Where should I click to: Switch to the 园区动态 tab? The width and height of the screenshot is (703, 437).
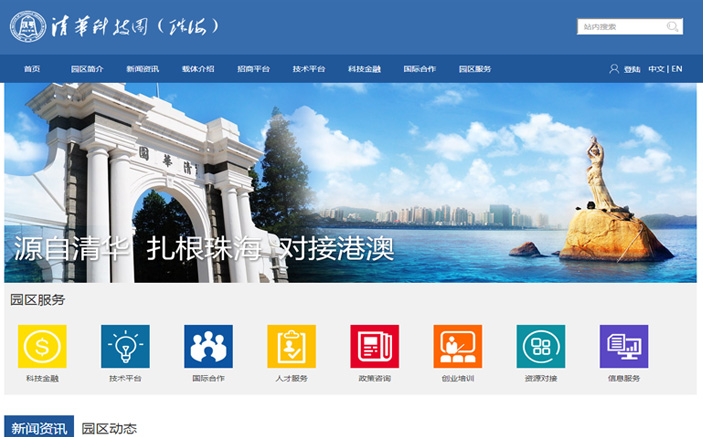pos(109,428)
